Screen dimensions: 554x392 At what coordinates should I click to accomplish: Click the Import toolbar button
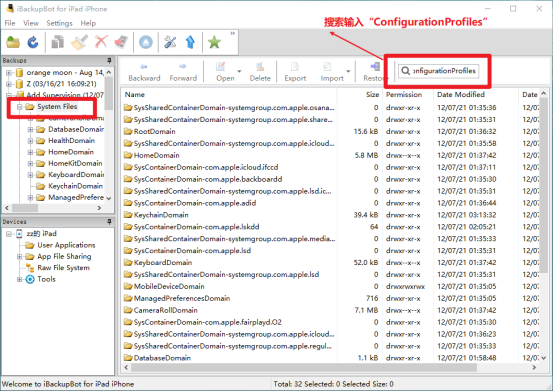(x=332, y=72)
